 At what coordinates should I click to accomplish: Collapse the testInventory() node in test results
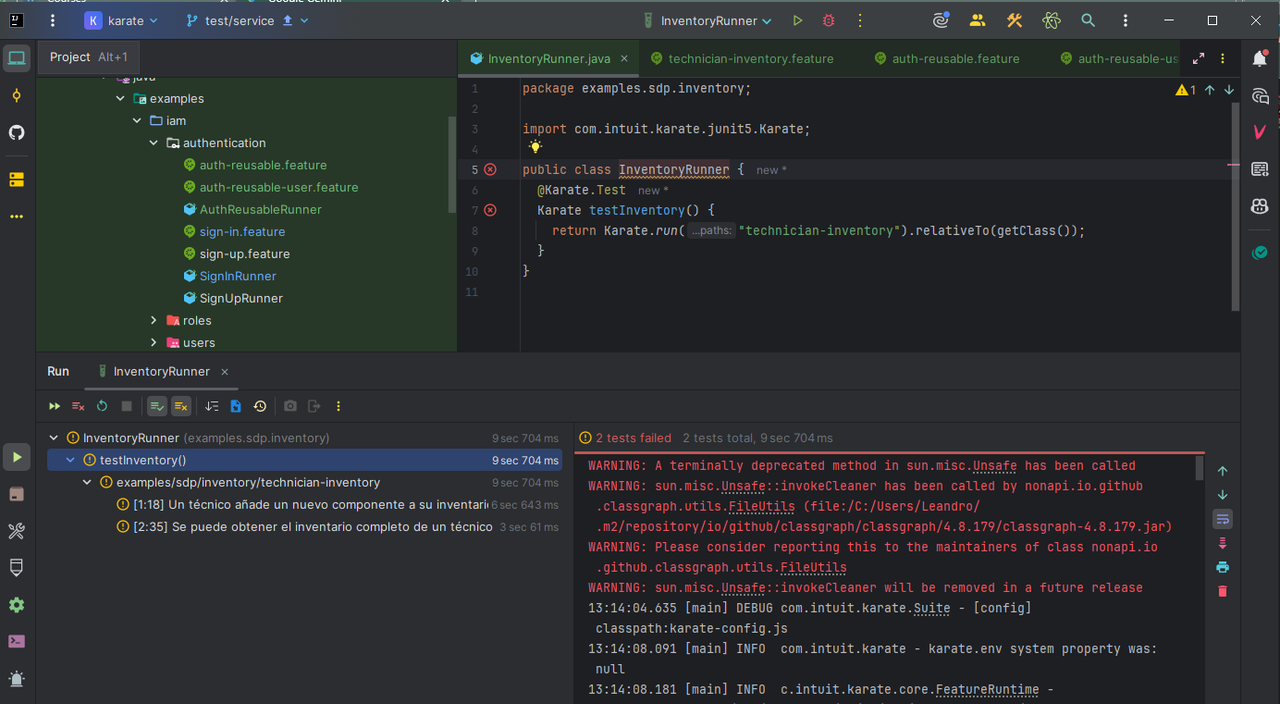tap(71, 460)
